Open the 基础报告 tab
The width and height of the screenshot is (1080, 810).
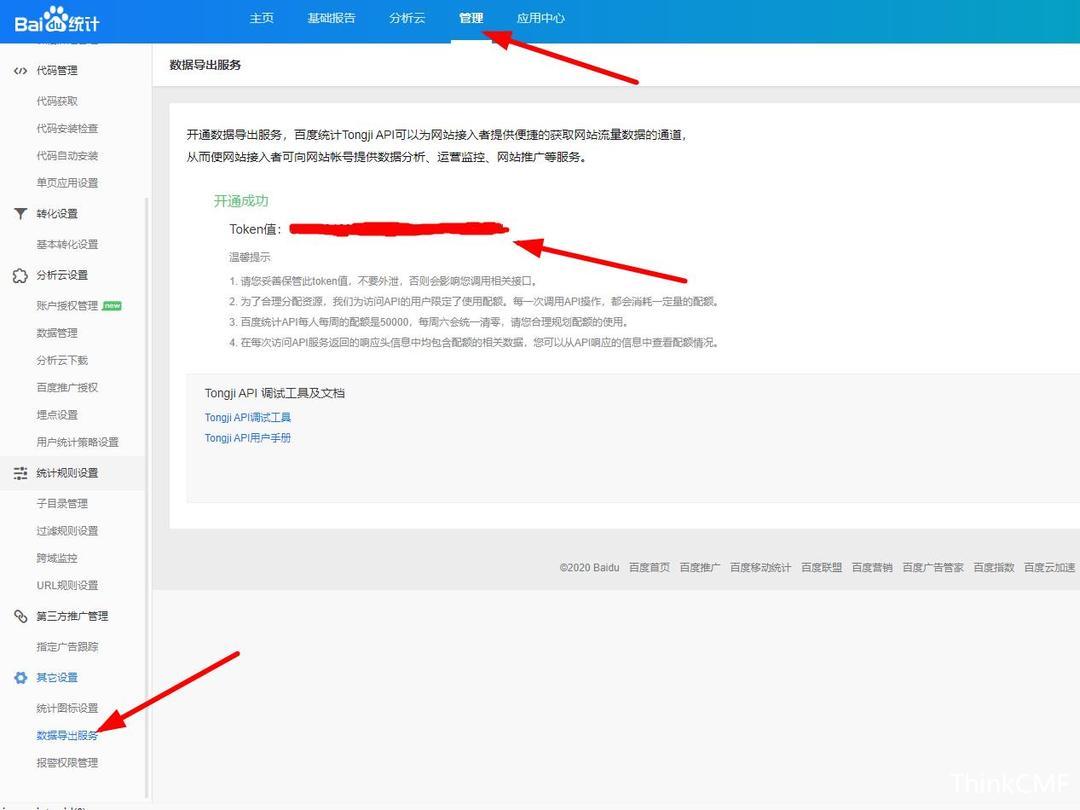(331, 18)
